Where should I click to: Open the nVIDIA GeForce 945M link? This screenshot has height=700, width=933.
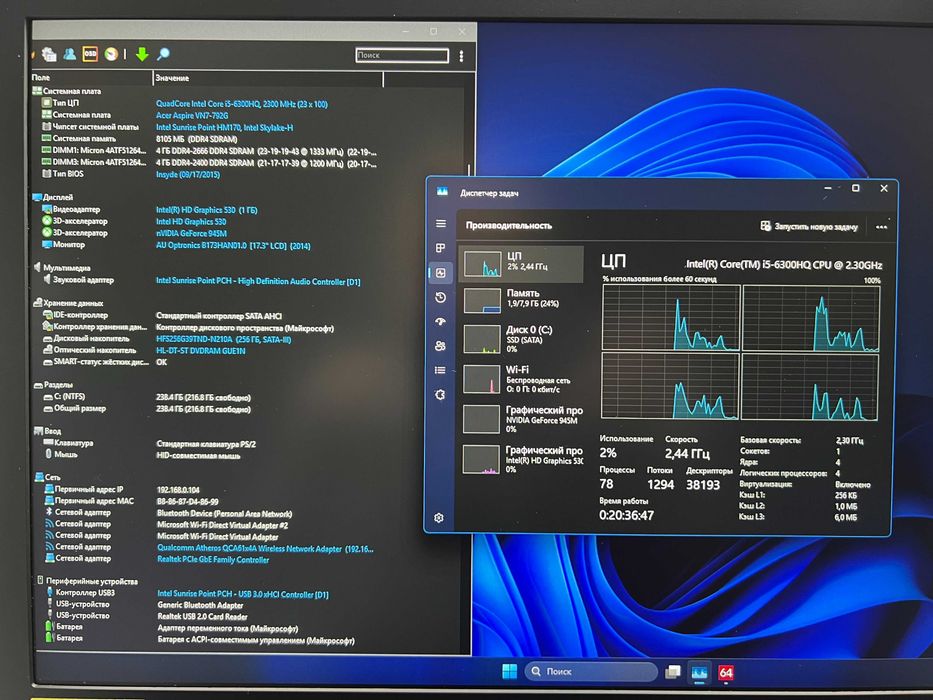click(191, 233)
